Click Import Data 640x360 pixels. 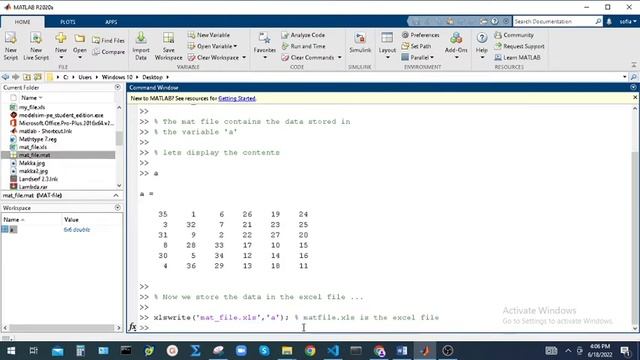tap(141, 46)
